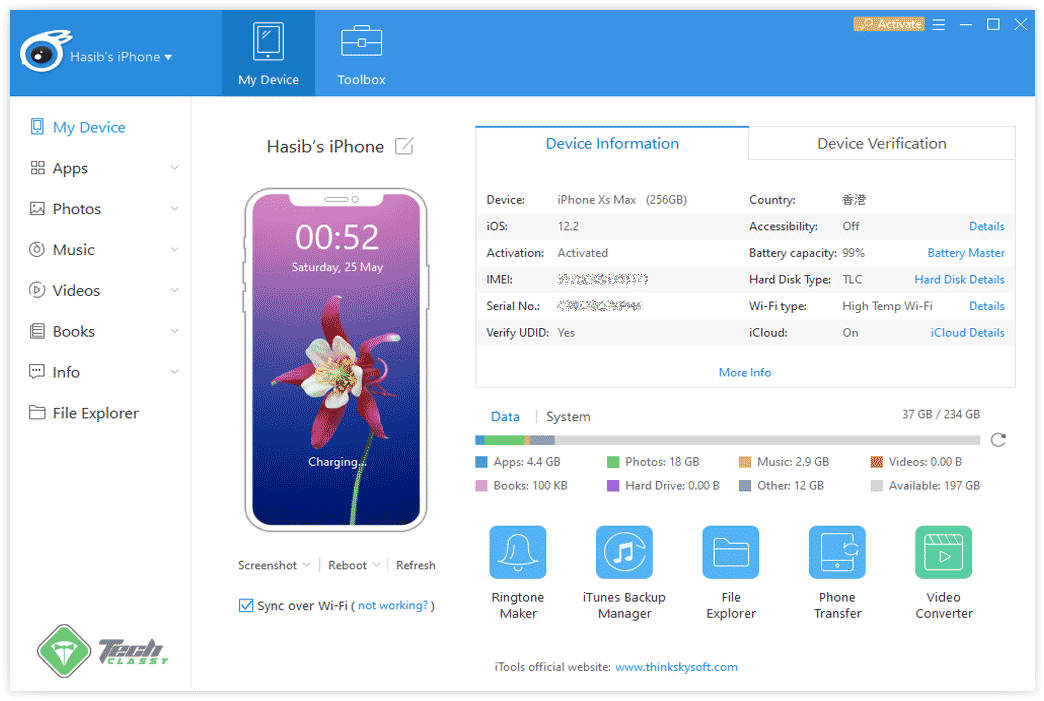
Task: Open the Battery Master link
Action: pos(965,253)
